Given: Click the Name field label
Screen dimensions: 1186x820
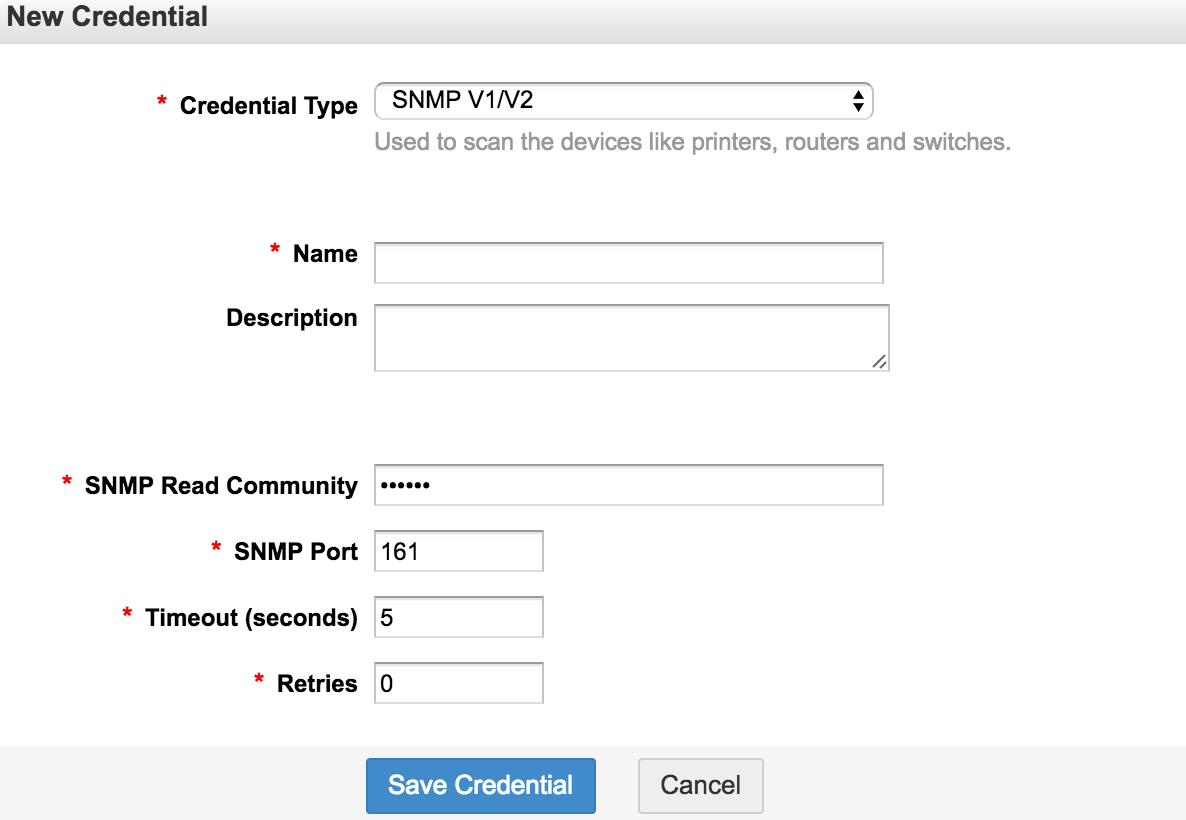Looking at the screenshot, I should 325,254.
